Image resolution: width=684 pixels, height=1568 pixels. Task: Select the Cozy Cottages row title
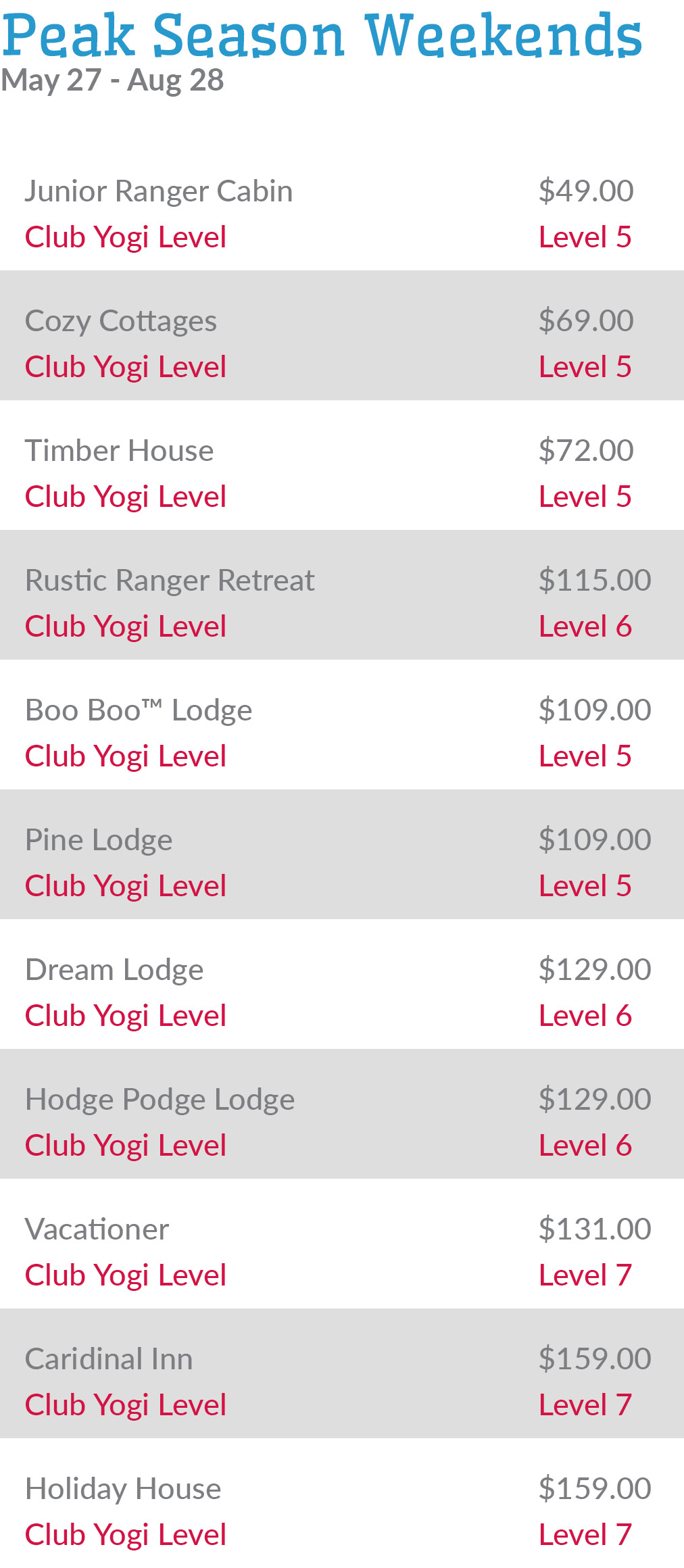click(x=121, y=321)
